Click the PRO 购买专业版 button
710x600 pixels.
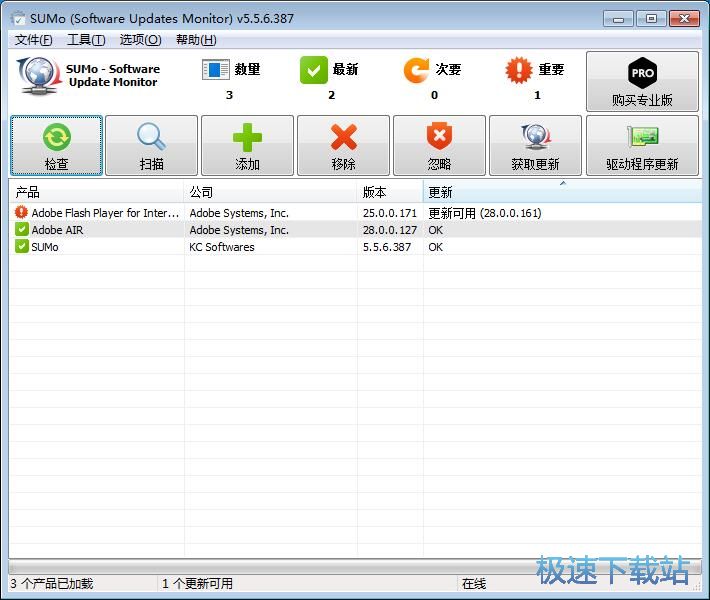(x=642, y=82)
